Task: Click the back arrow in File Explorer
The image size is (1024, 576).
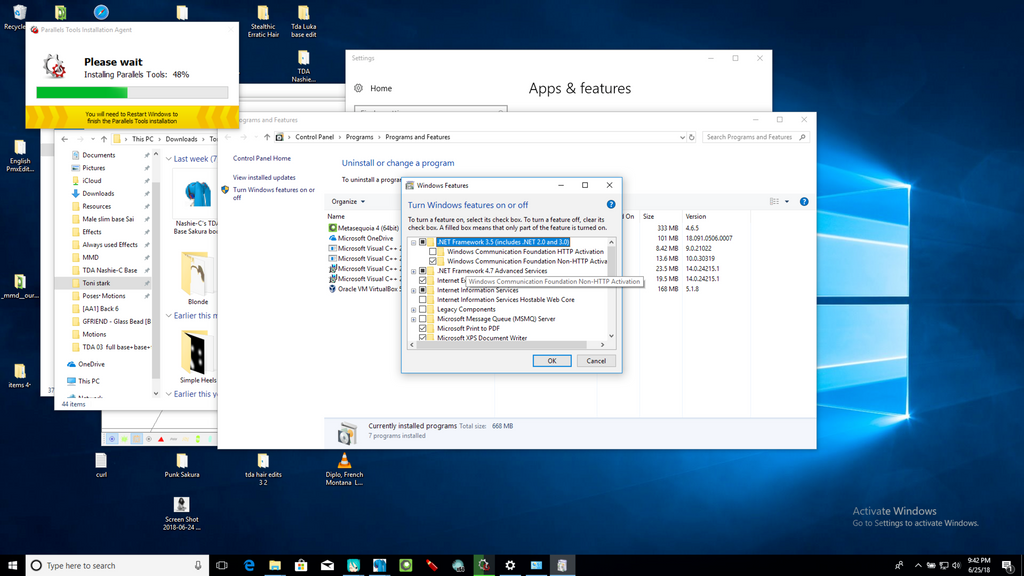Action: 65,139
